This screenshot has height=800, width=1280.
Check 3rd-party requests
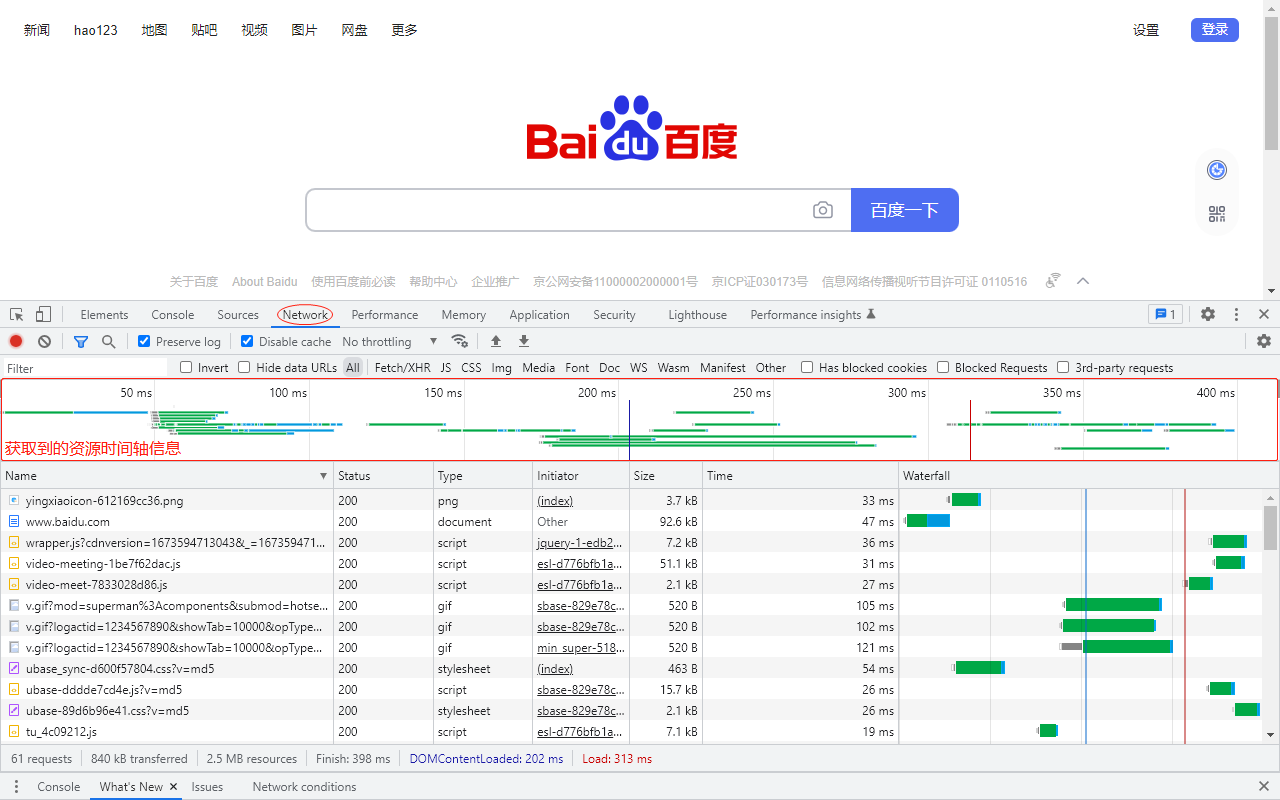pyautogui.click(x=1063, y=367)
